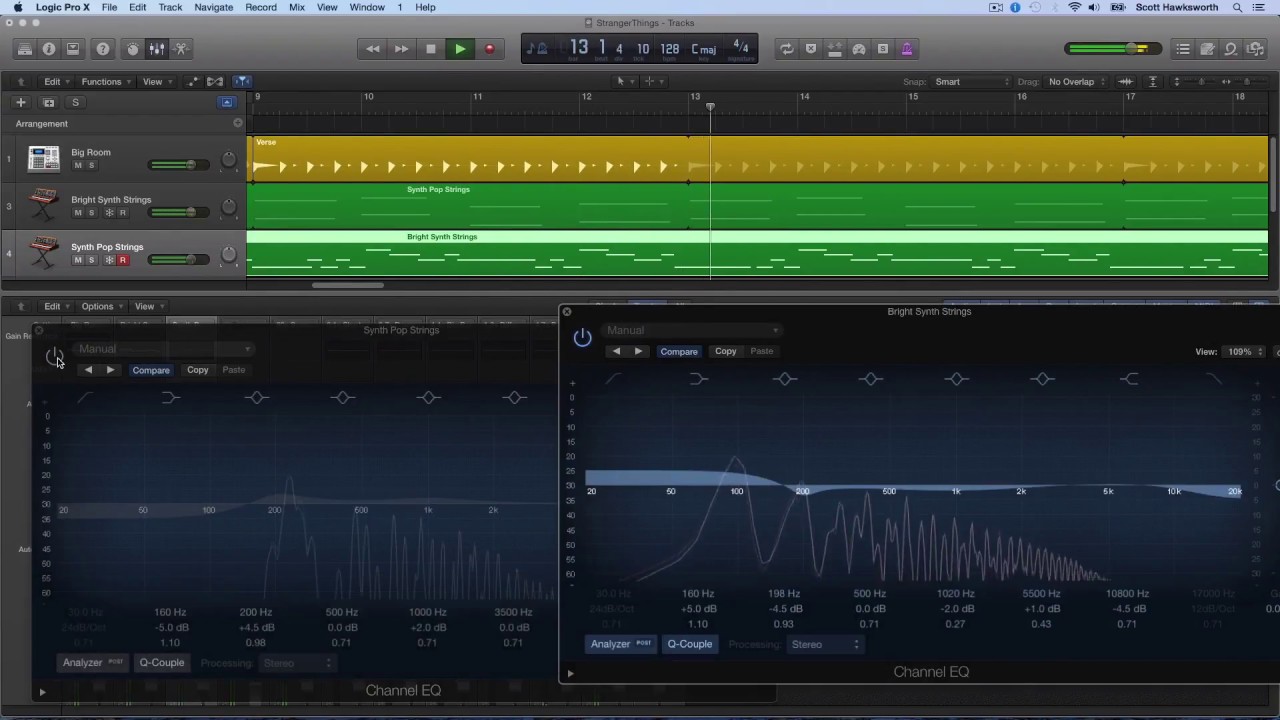Open the Snap Smart dropdown
The image size is (1280, 720).
972,82
